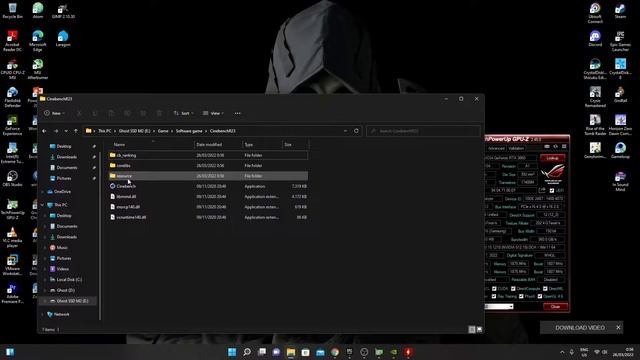640x360 pixels.
Task: Click Software game in the breadcrumb path
Action: 189,131
